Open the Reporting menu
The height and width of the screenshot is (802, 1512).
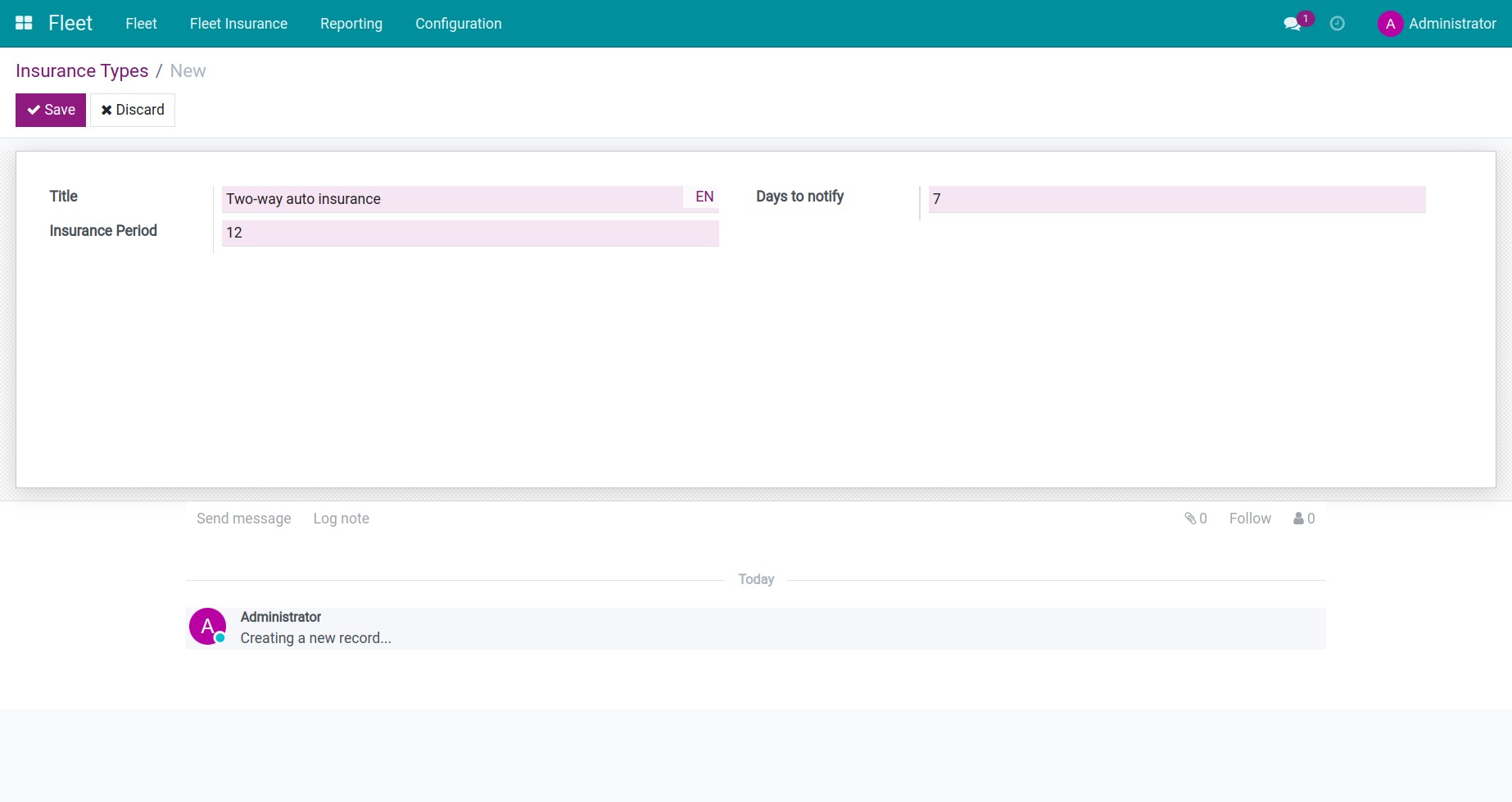click(x=351, y=24)
